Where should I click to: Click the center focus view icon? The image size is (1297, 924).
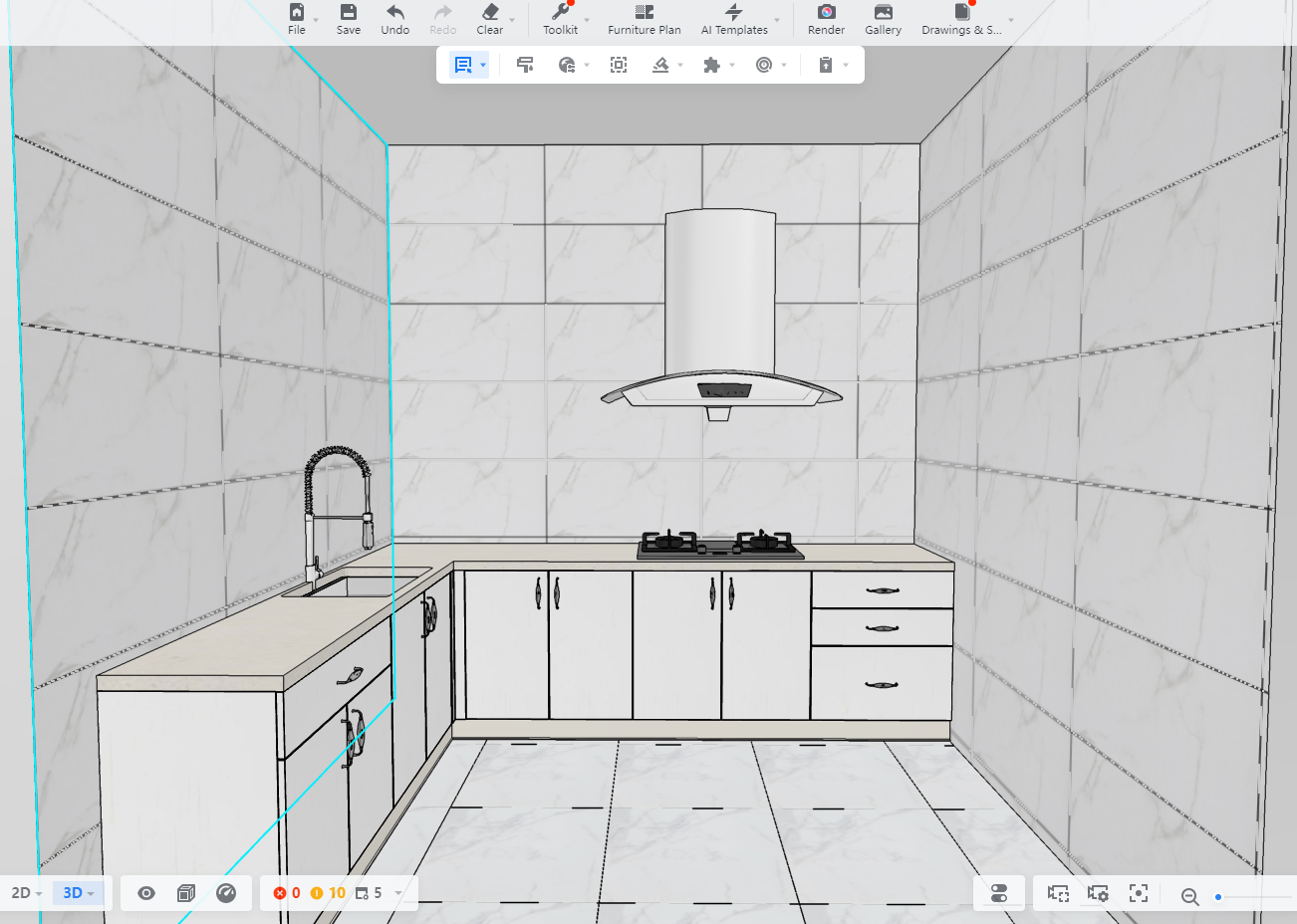point(1139,893)
